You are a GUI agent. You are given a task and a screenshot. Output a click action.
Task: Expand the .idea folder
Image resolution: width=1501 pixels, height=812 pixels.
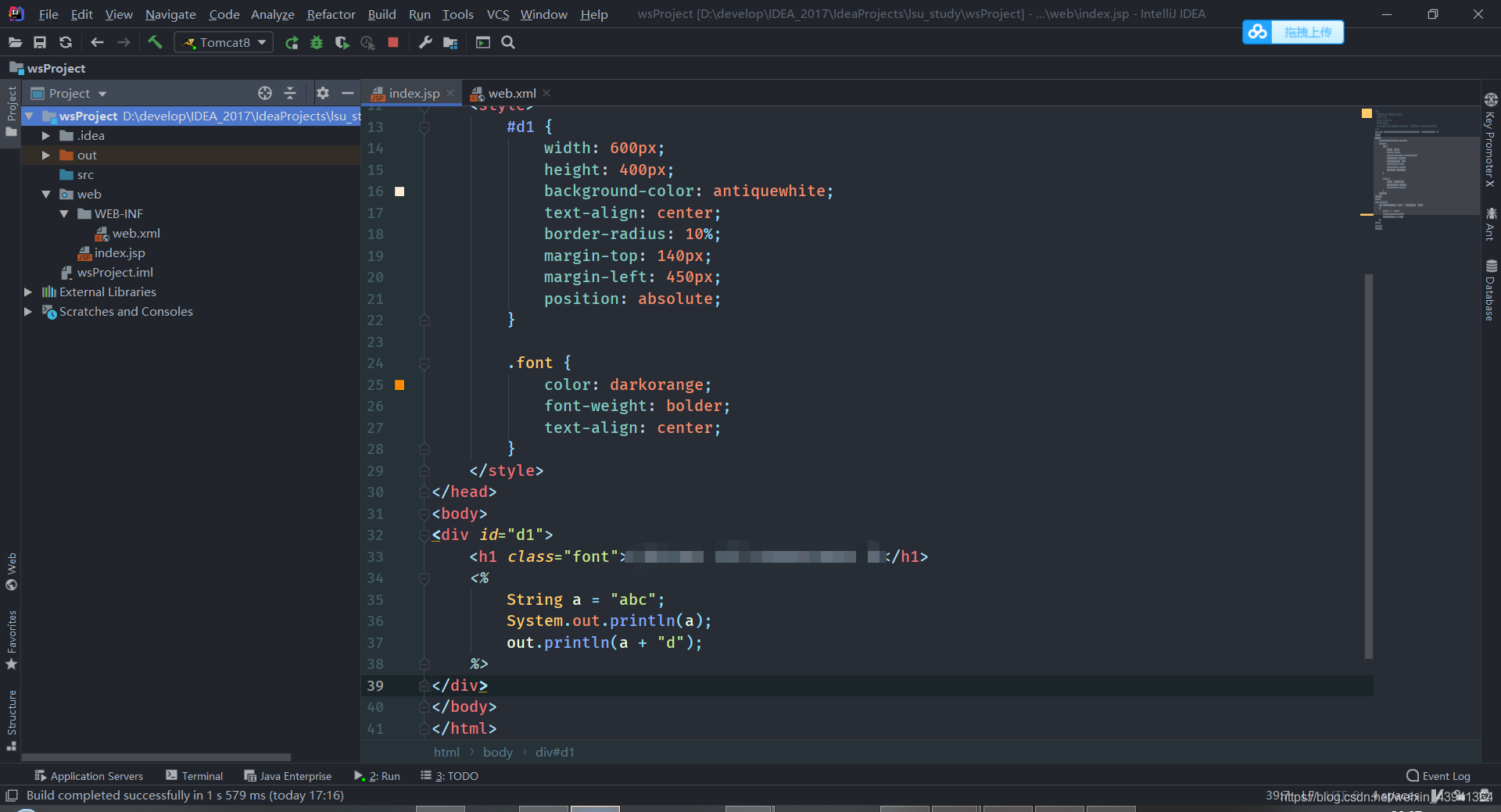point(46,135)
